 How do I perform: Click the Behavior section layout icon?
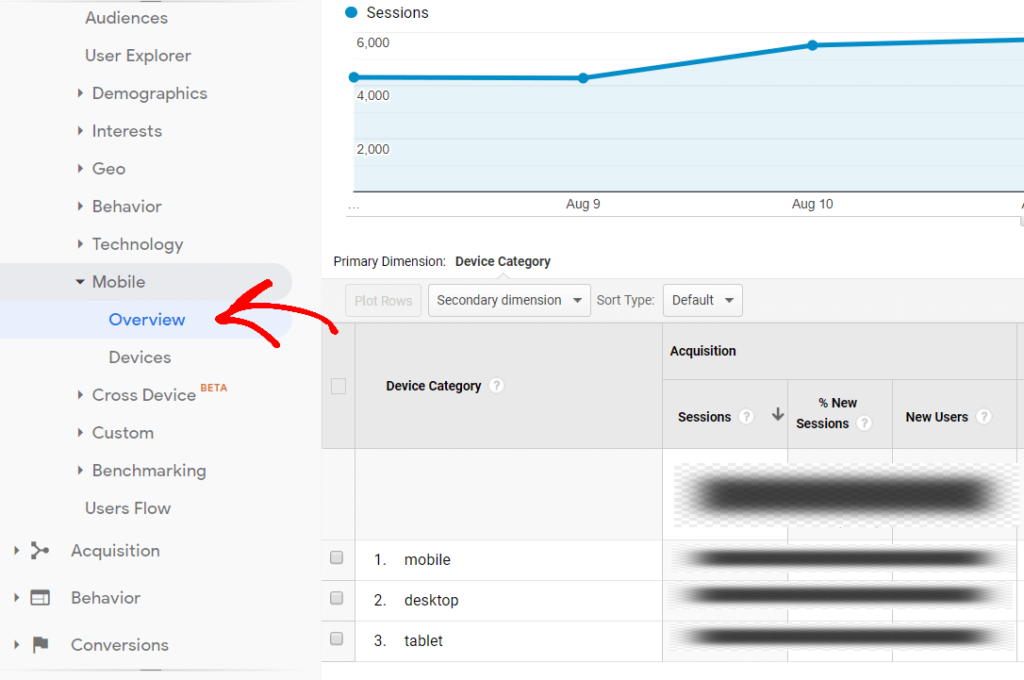(x=40, y=598)
